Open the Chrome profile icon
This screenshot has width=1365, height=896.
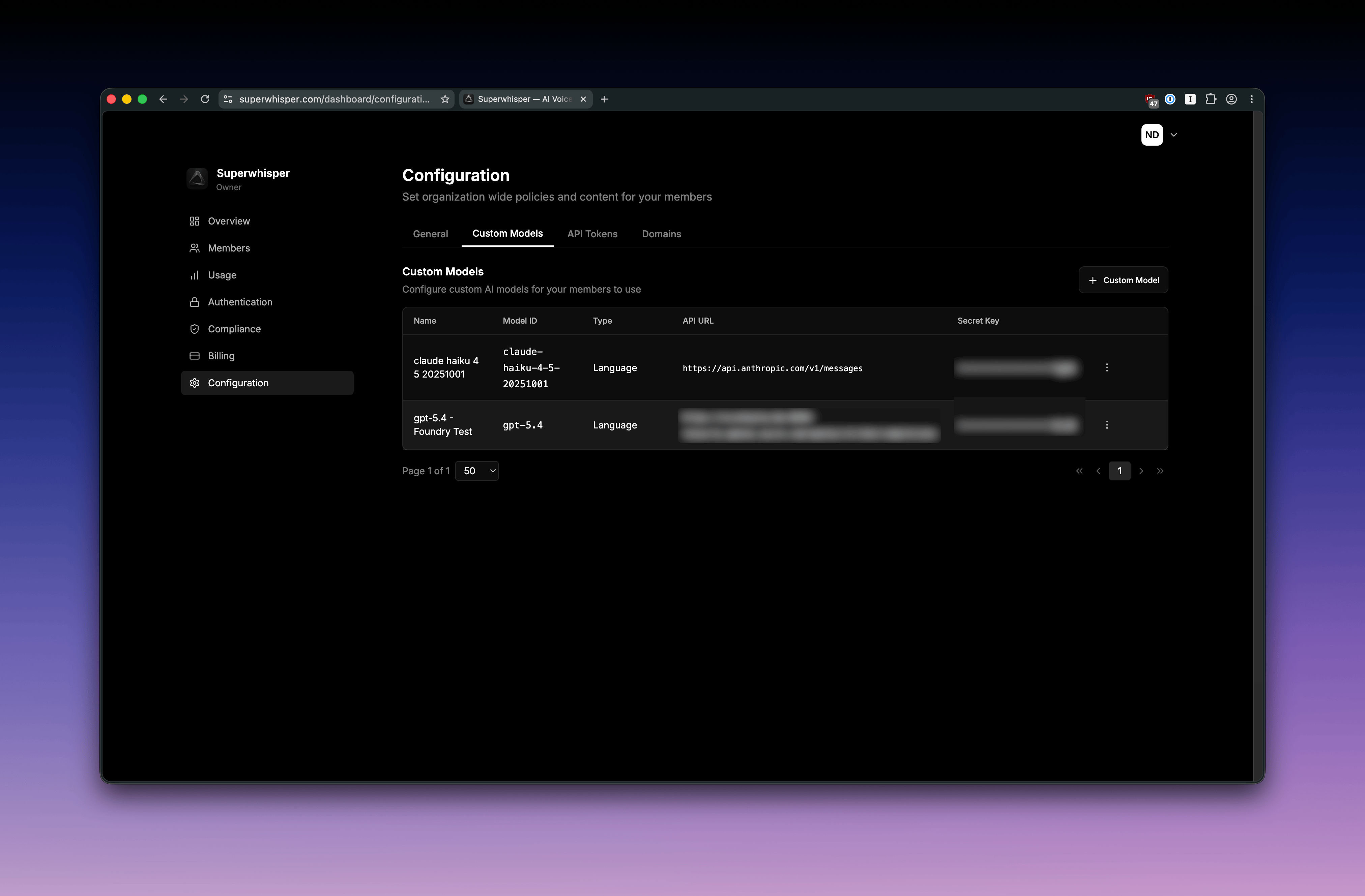pyautogui.click(x=1231, y=99)
